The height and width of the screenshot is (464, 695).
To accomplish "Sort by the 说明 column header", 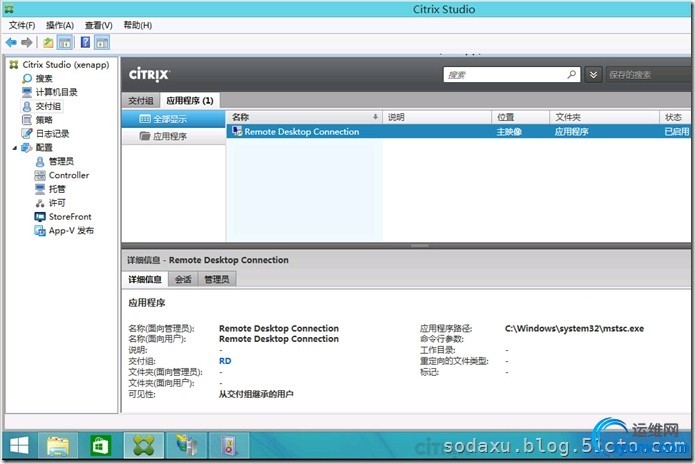I will [x=437, y=117].
